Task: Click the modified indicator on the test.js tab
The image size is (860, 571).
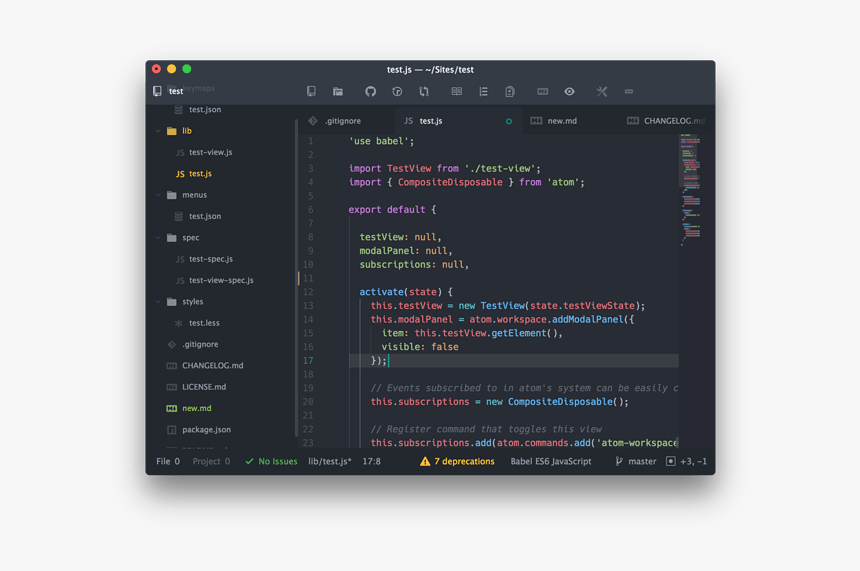Action: click(x=508, y=121)
